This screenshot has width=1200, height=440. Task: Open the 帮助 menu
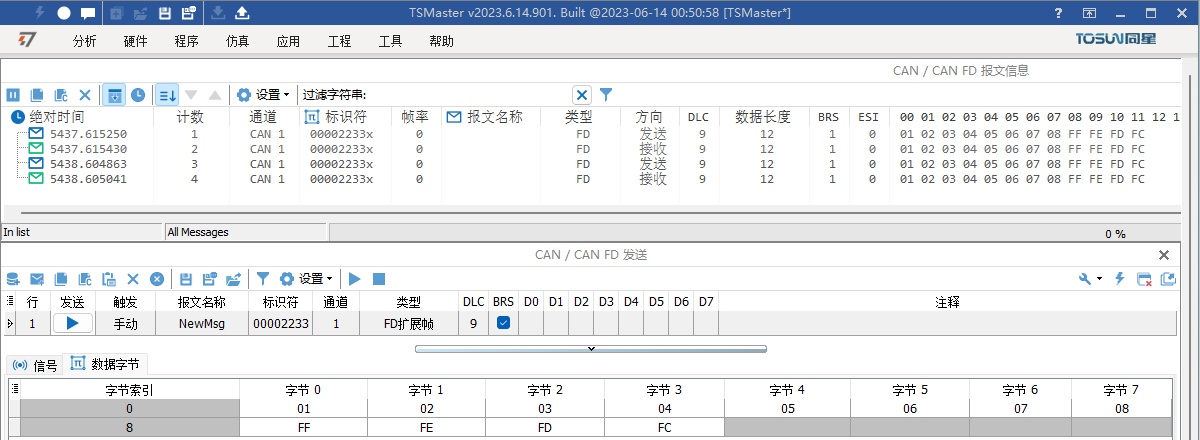[x=441, y=41]
